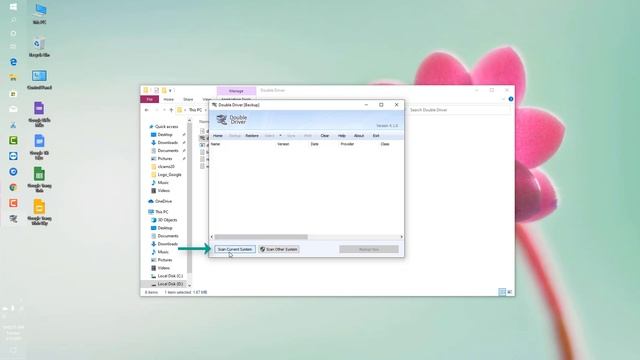Sort by the Name column header
Screen dimensions: 640x360
pyautogui.click(x=215, y=144)
